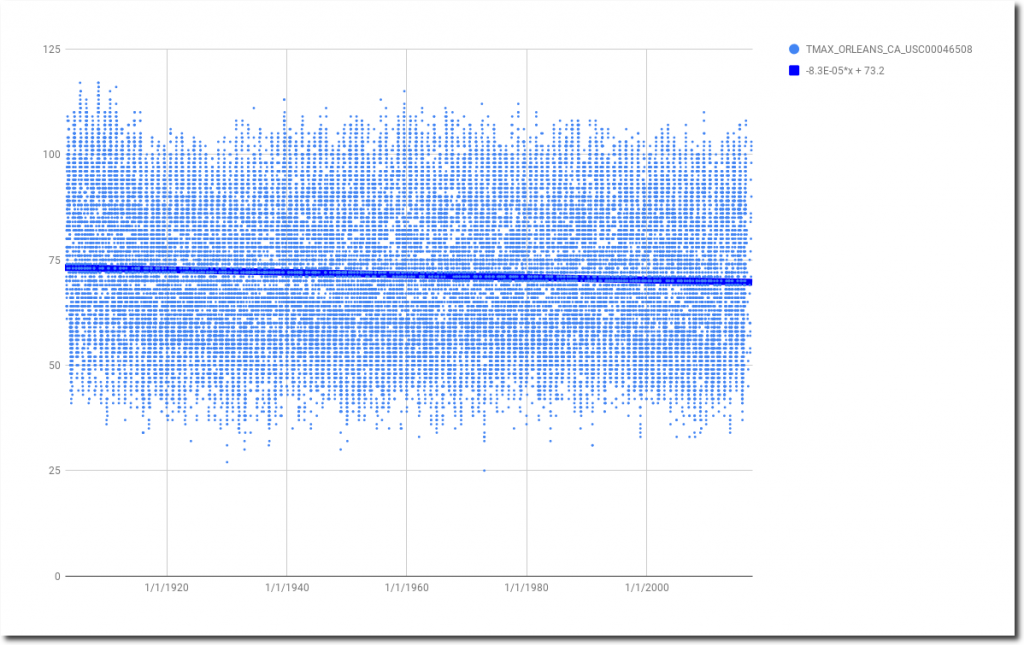1024x645 pixels.
Task: Click the left start of the trendline
Action: click(68, 268)
